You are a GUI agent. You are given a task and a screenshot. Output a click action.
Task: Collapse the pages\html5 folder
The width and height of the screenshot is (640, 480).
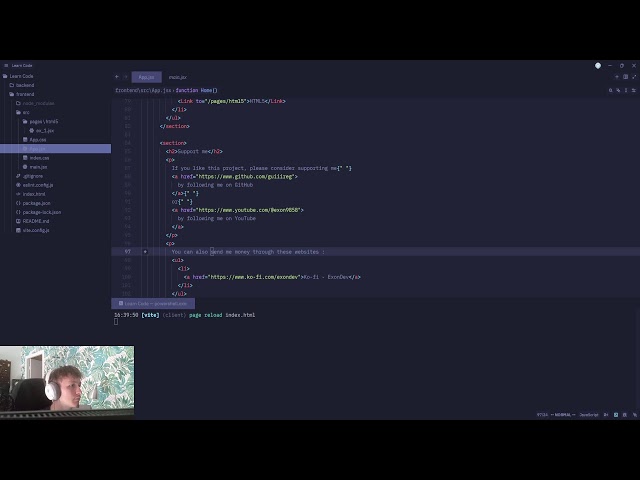[x=40, y=122]
